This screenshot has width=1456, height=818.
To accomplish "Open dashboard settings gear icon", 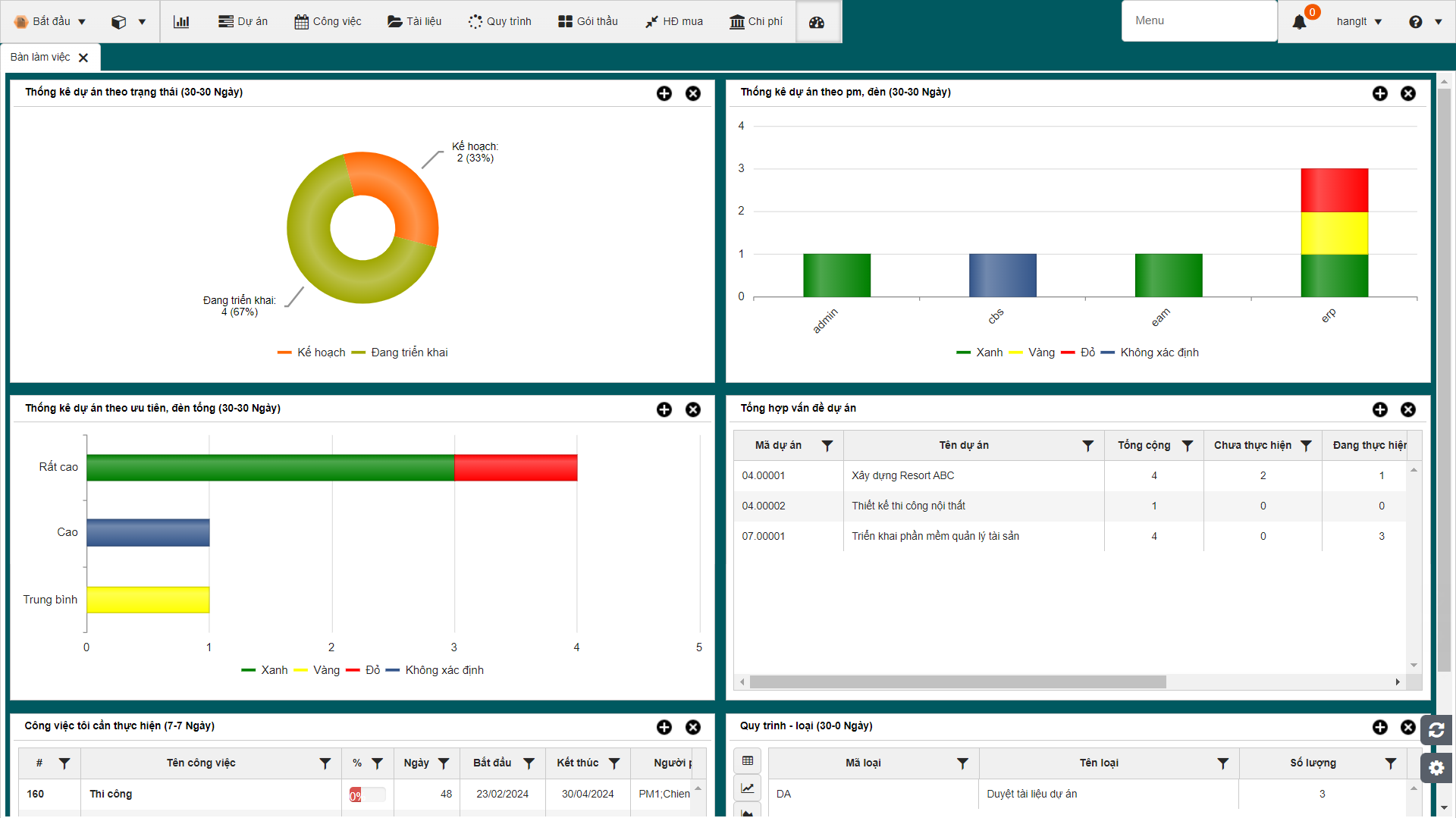I will pos(1436,768).
